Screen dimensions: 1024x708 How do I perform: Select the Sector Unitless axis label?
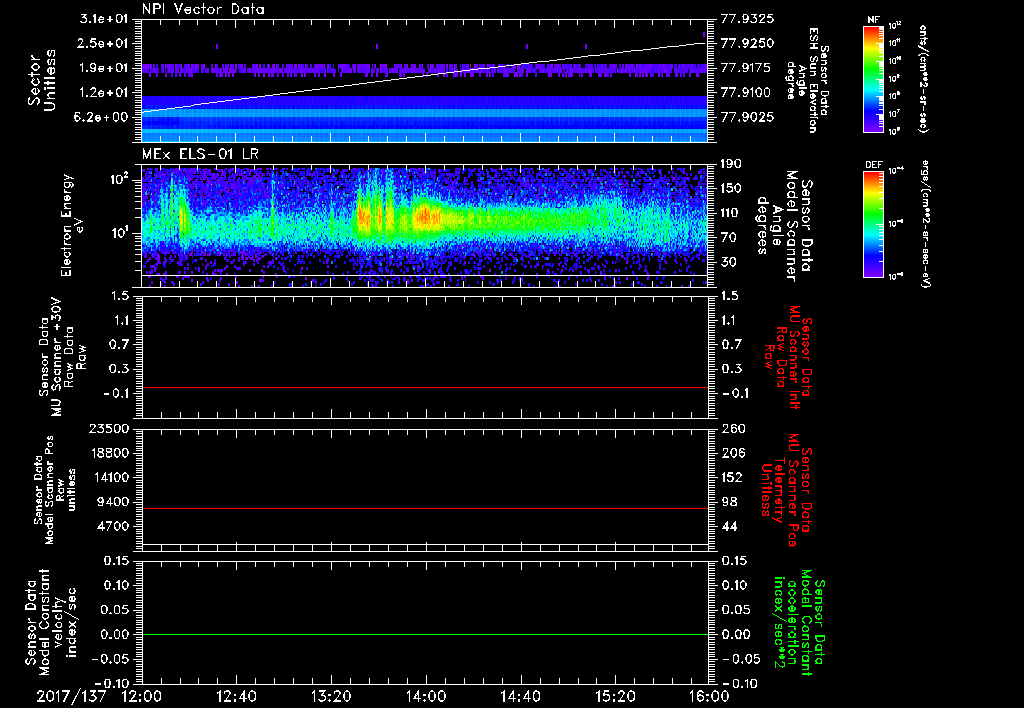point(40,78)
